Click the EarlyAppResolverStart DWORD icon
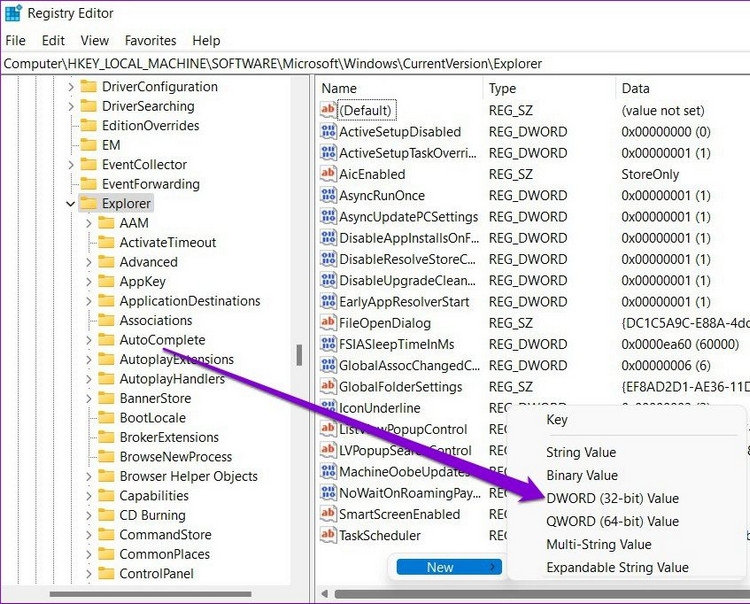Image resolution: width=750 pixels, height=604 pixels. (x=328, y=302)
